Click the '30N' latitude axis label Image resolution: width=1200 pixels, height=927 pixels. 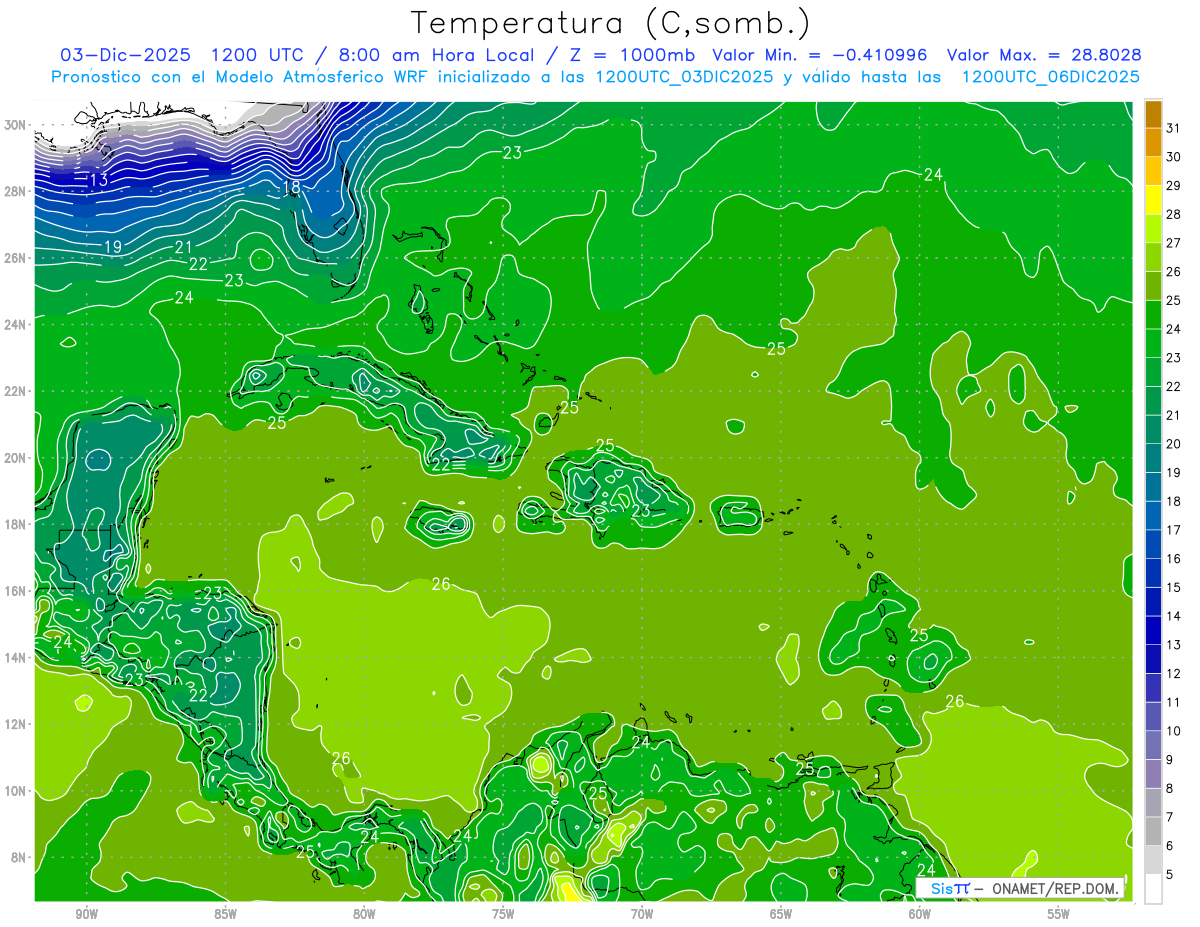pos(14,125)
